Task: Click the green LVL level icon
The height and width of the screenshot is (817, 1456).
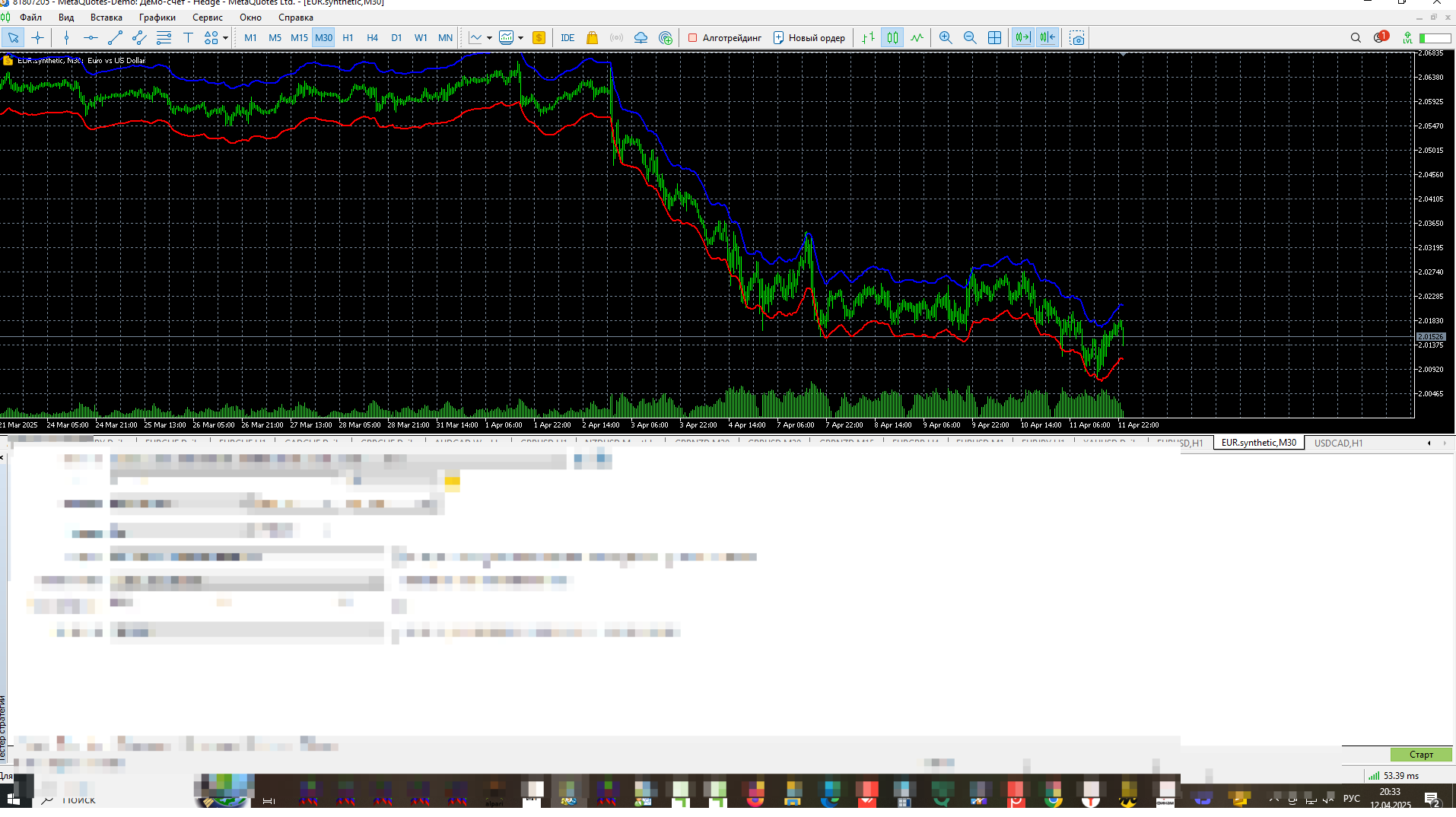Action: point(1408,37)
